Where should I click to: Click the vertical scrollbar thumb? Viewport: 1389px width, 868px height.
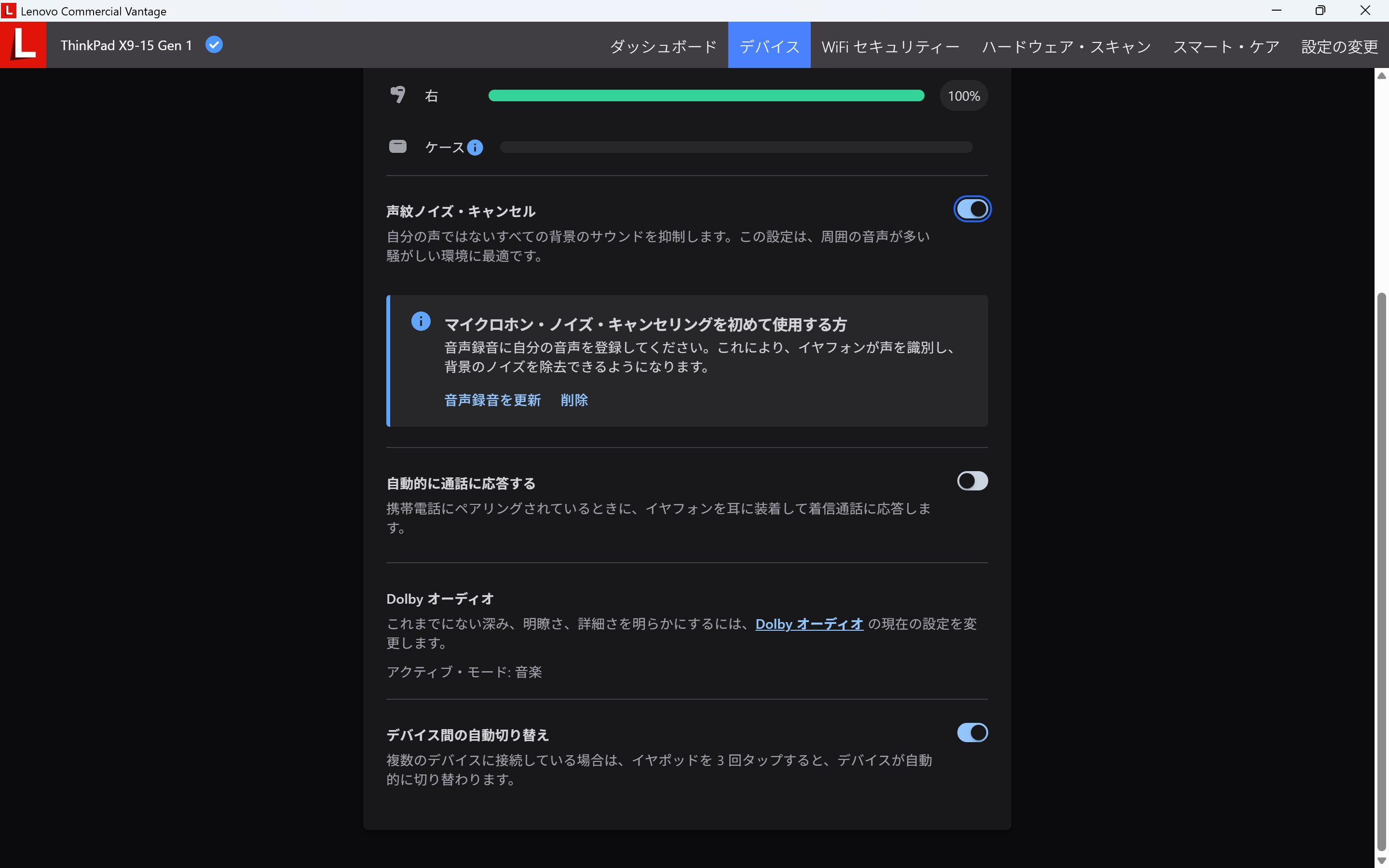1382,571
